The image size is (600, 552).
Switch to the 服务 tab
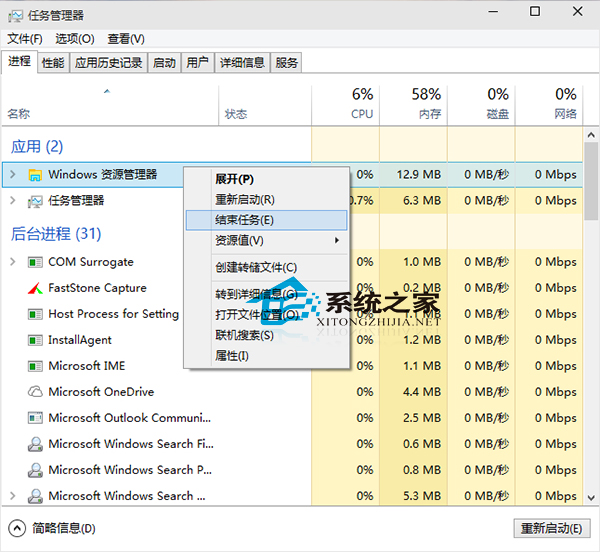[x=287, y=62]
